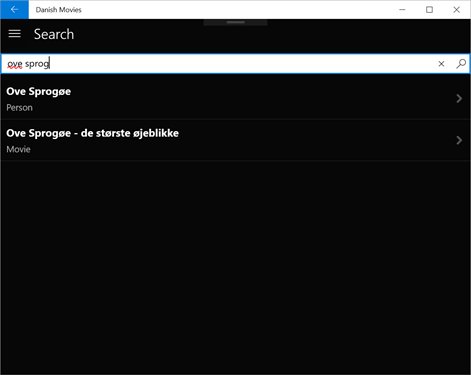Clear the search box text
The image size is (471, 375).
click(x=441, y=64)
